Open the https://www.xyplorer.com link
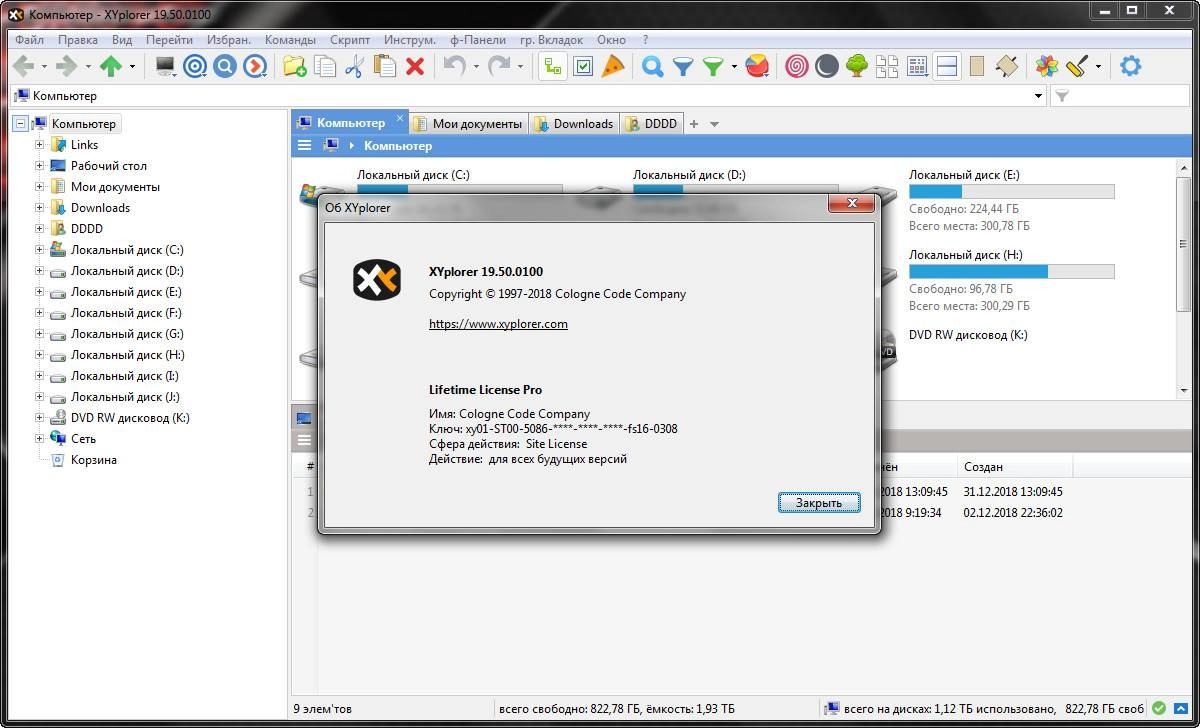1200x728 pixels. click(498, 324)
